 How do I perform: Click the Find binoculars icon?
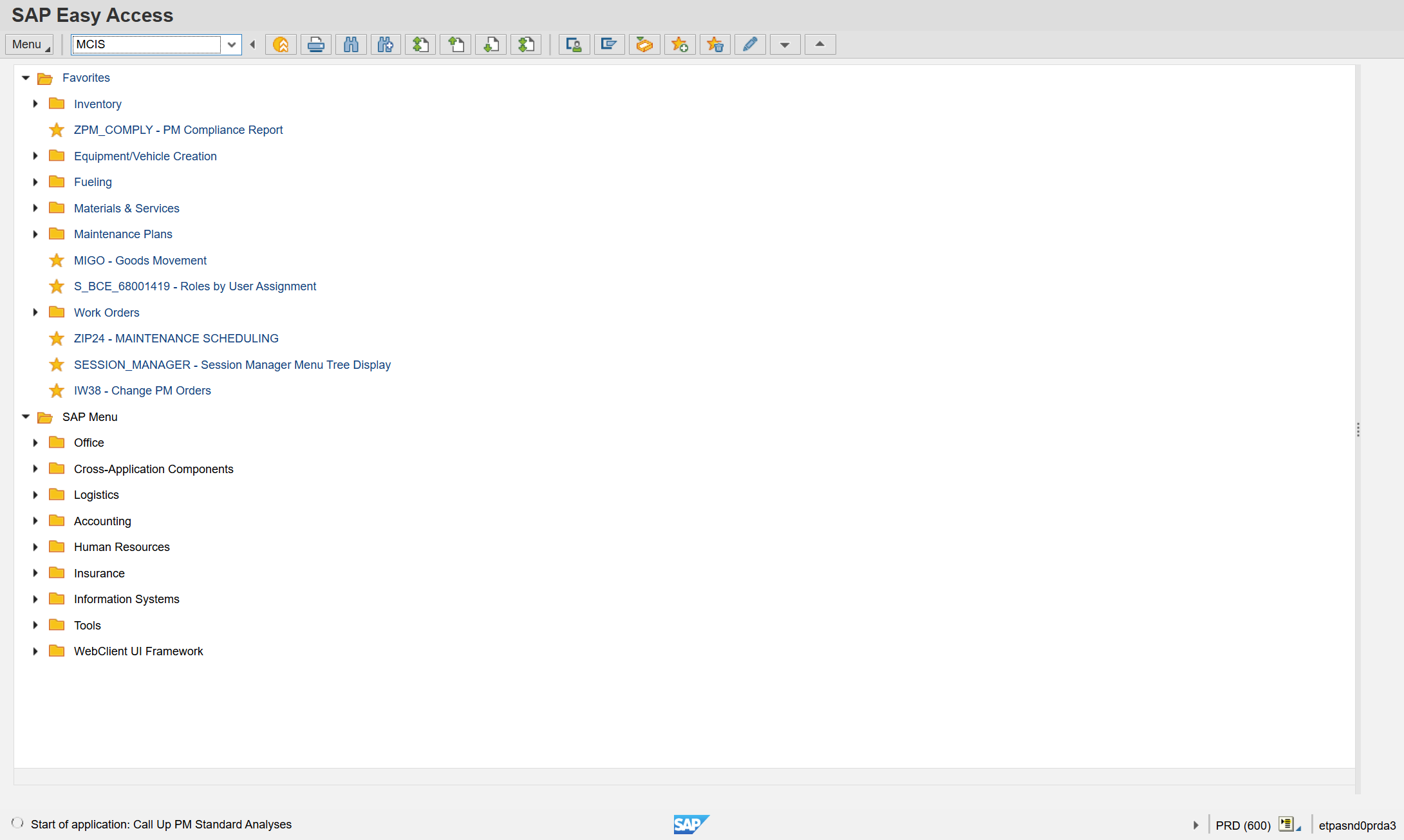pyautogui.click(x=351, y=44)
